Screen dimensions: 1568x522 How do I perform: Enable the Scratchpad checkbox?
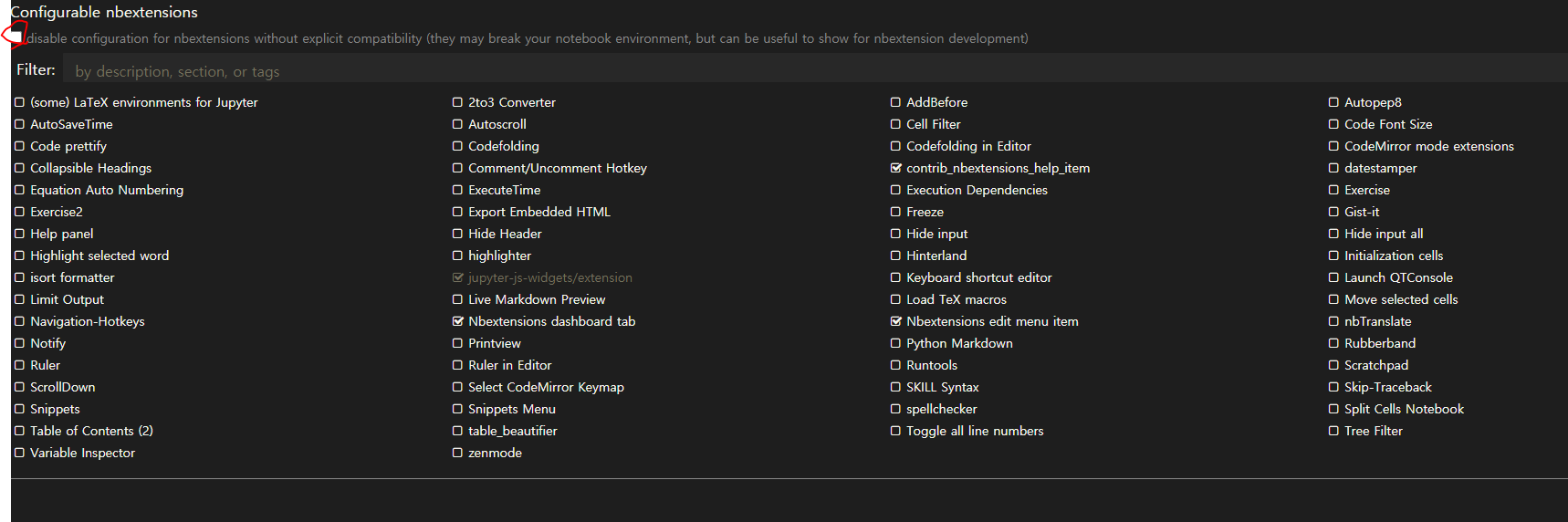(1333, 365)
